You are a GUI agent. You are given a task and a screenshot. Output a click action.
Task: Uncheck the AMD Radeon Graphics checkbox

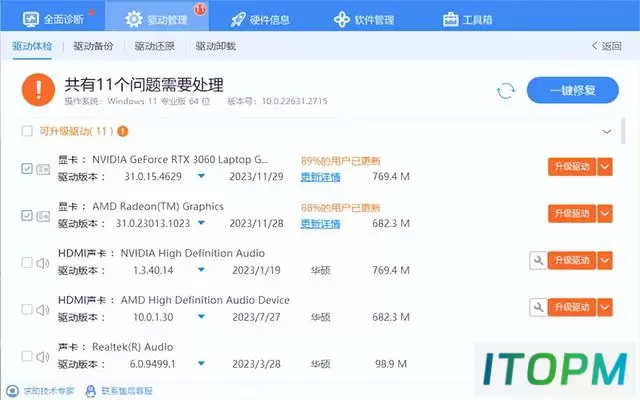(x=27, y=215)
